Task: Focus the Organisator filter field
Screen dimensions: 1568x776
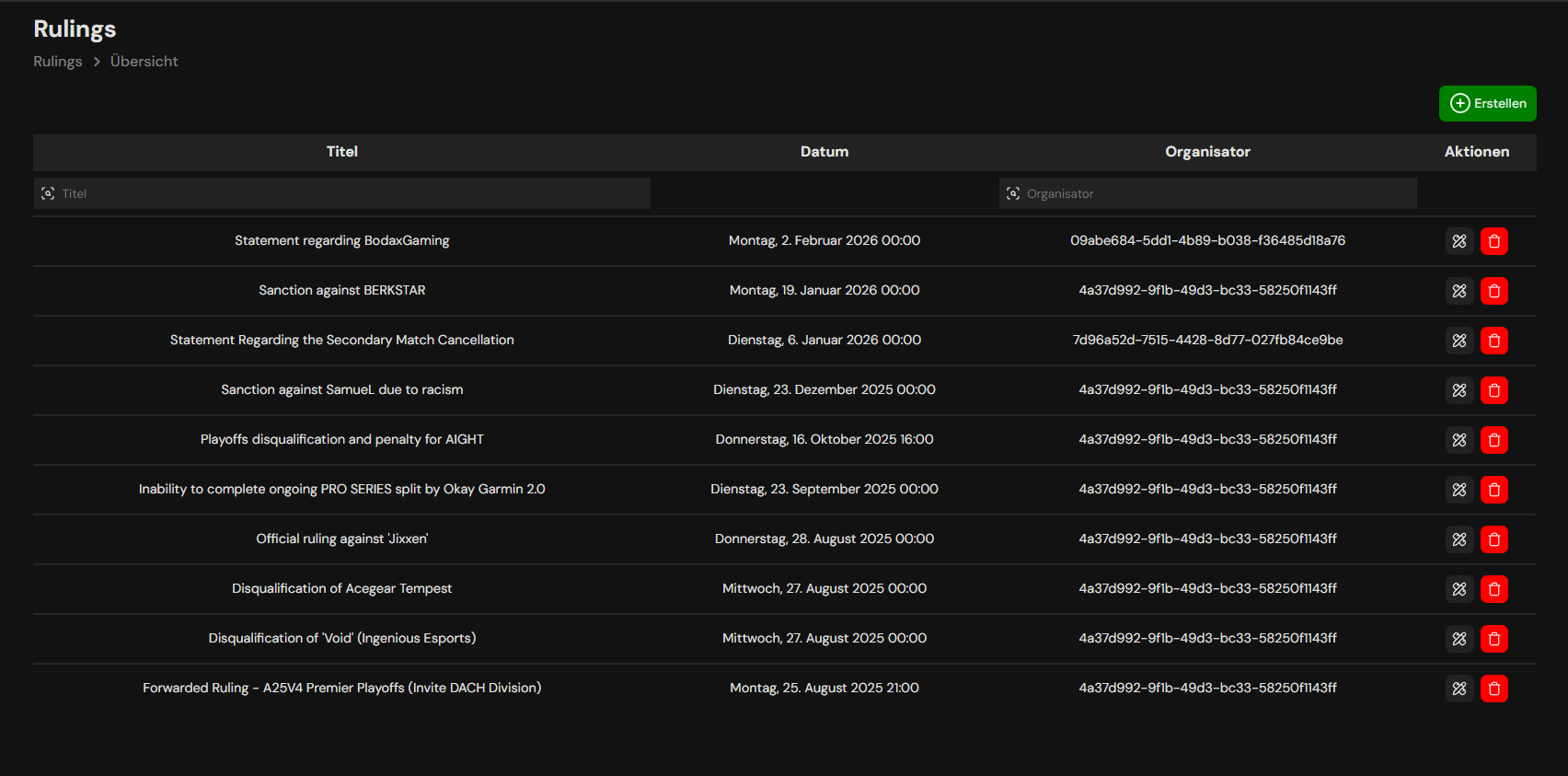Action: 1207,193
